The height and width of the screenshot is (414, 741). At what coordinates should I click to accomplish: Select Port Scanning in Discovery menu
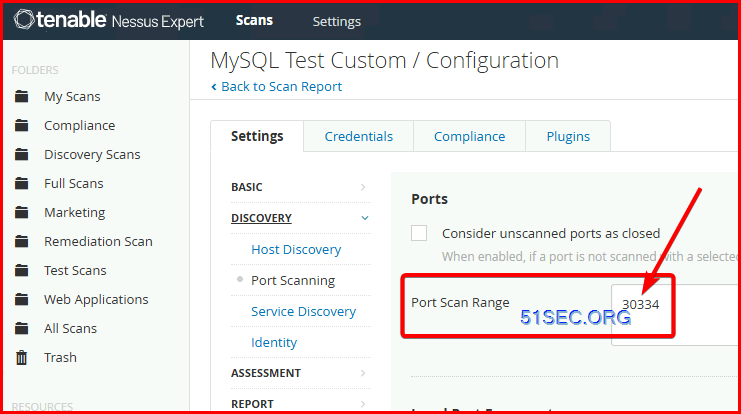[293, 281]
